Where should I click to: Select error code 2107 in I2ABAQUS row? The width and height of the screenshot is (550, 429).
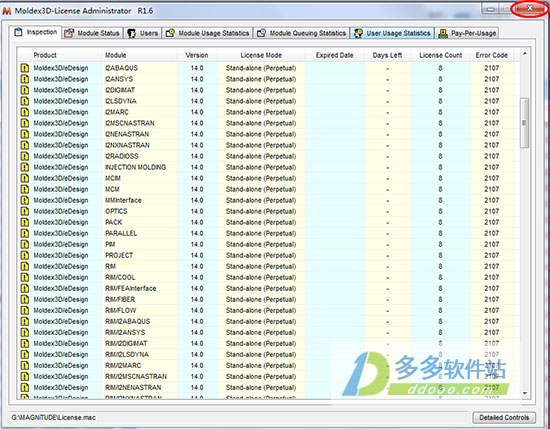[x=491, y=68]
